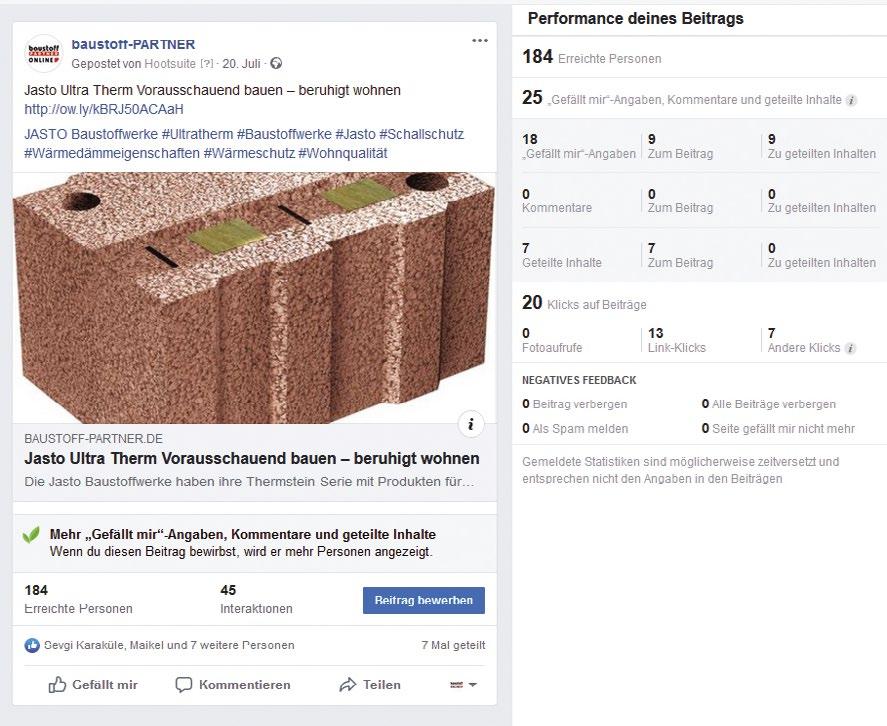Viewport: 887px width, 726px height.
Task: Click the public globe audience icon
Action: (x=276, y=63)
